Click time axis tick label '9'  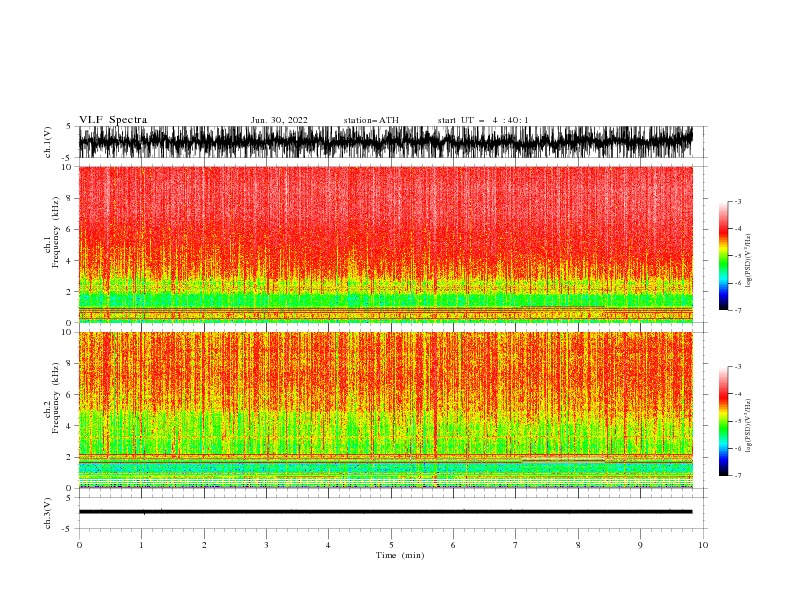click(640, 545)
